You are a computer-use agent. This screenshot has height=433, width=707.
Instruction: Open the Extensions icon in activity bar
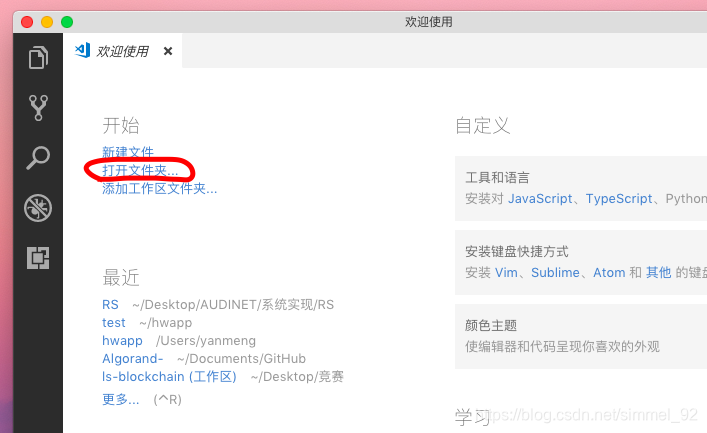38,258
